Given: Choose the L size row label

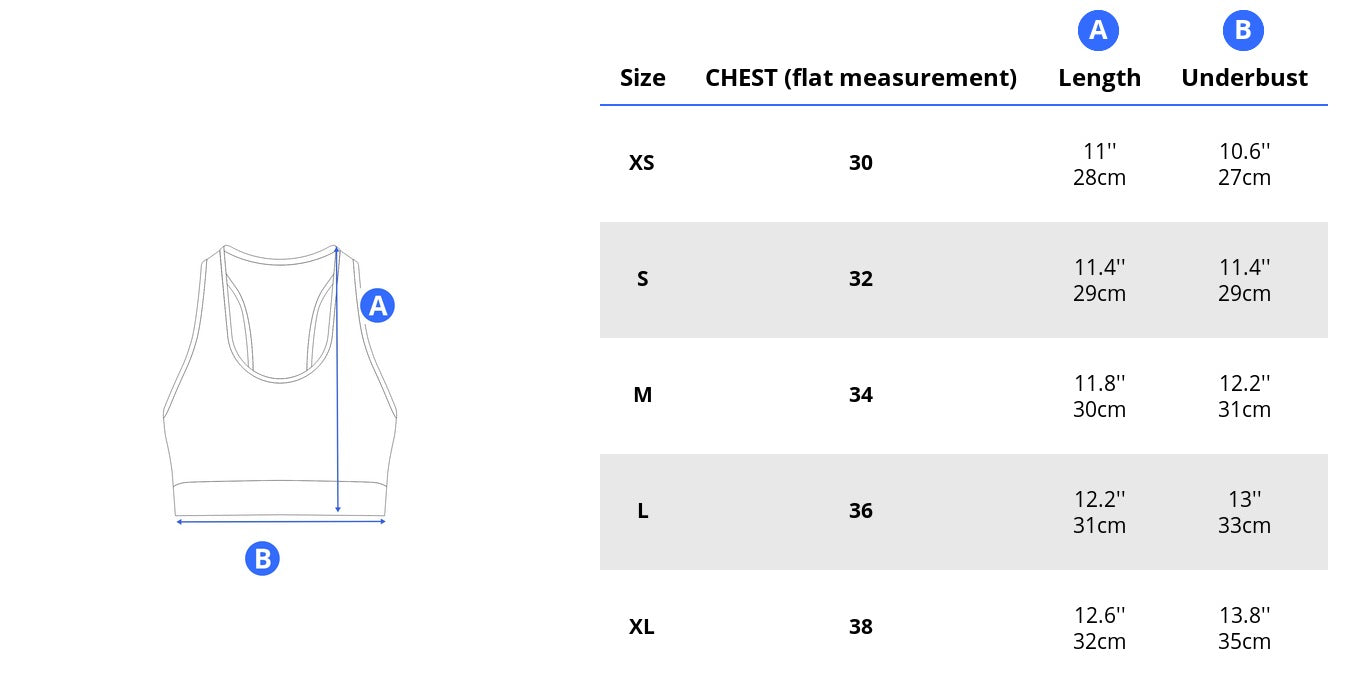Looking at the screenshot, I should [x=642, y=511].
